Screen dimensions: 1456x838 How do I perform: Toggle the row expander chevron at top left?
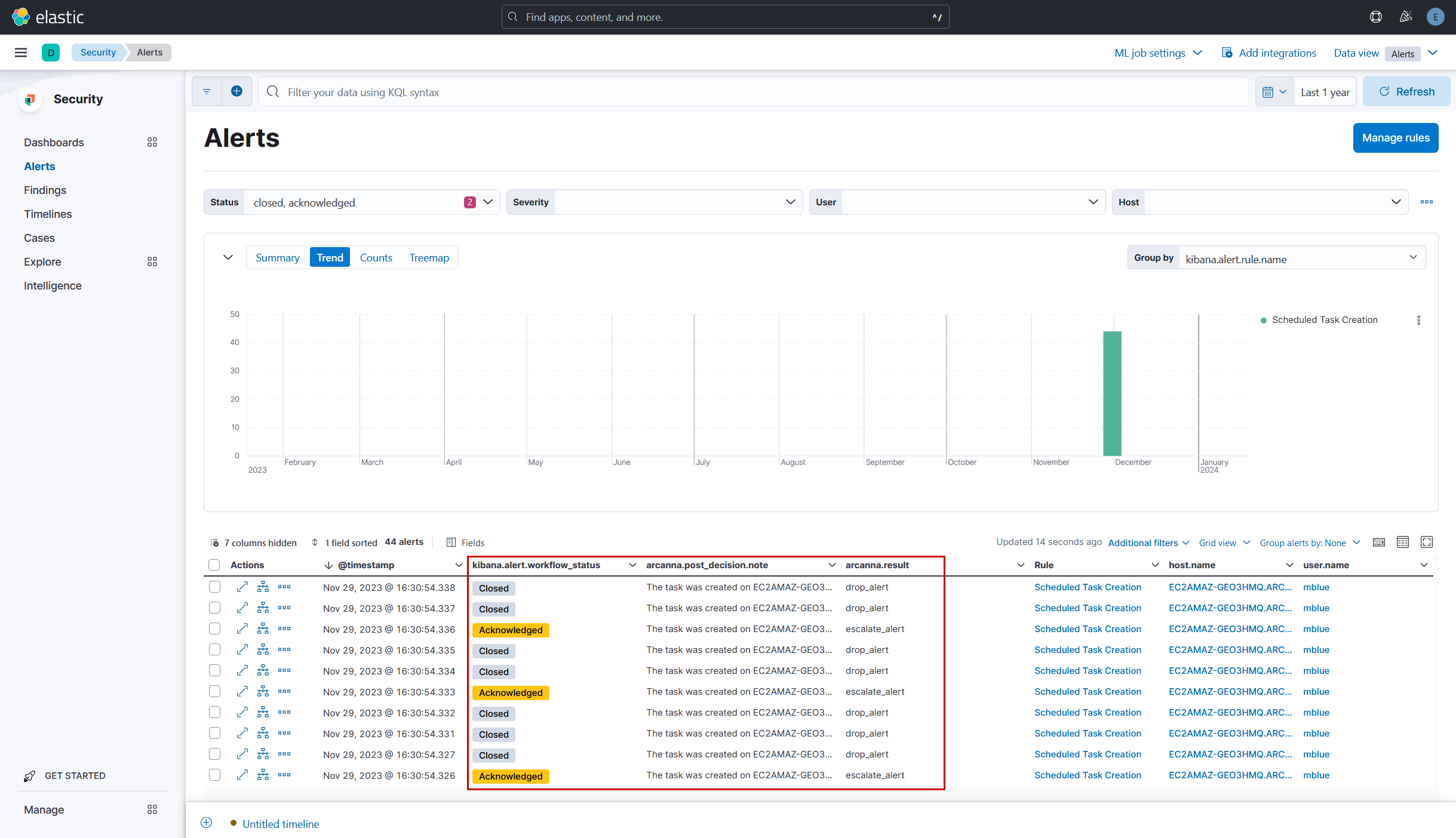pyautogui.click(x=227, y=258)
